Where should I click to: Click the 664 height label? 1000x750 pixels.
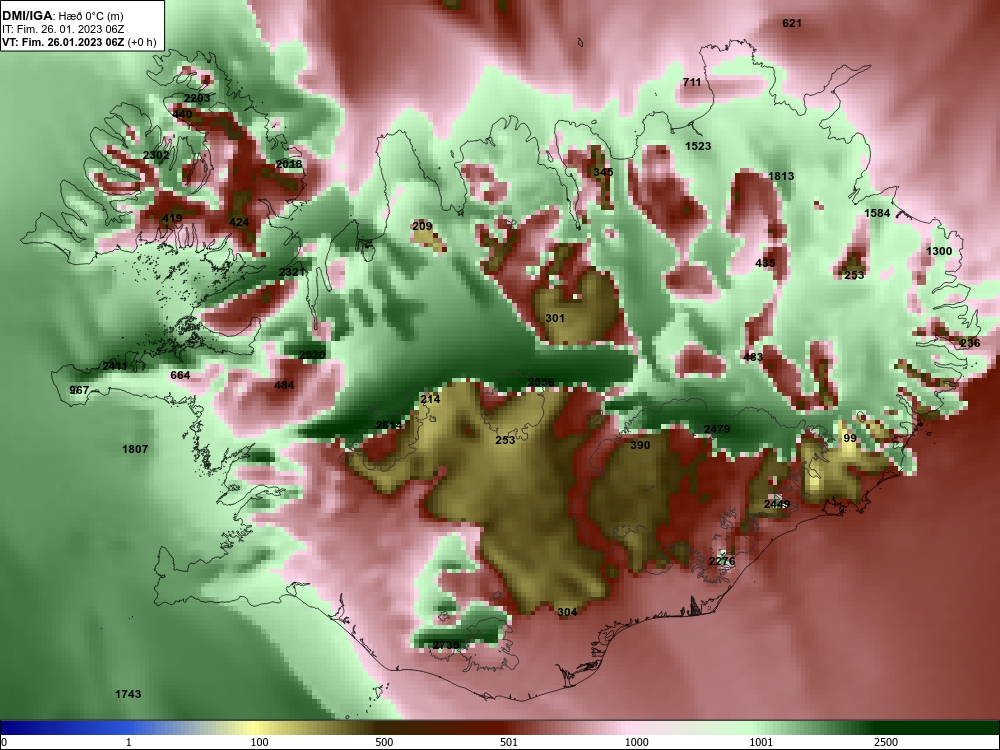tap(180, 375)
